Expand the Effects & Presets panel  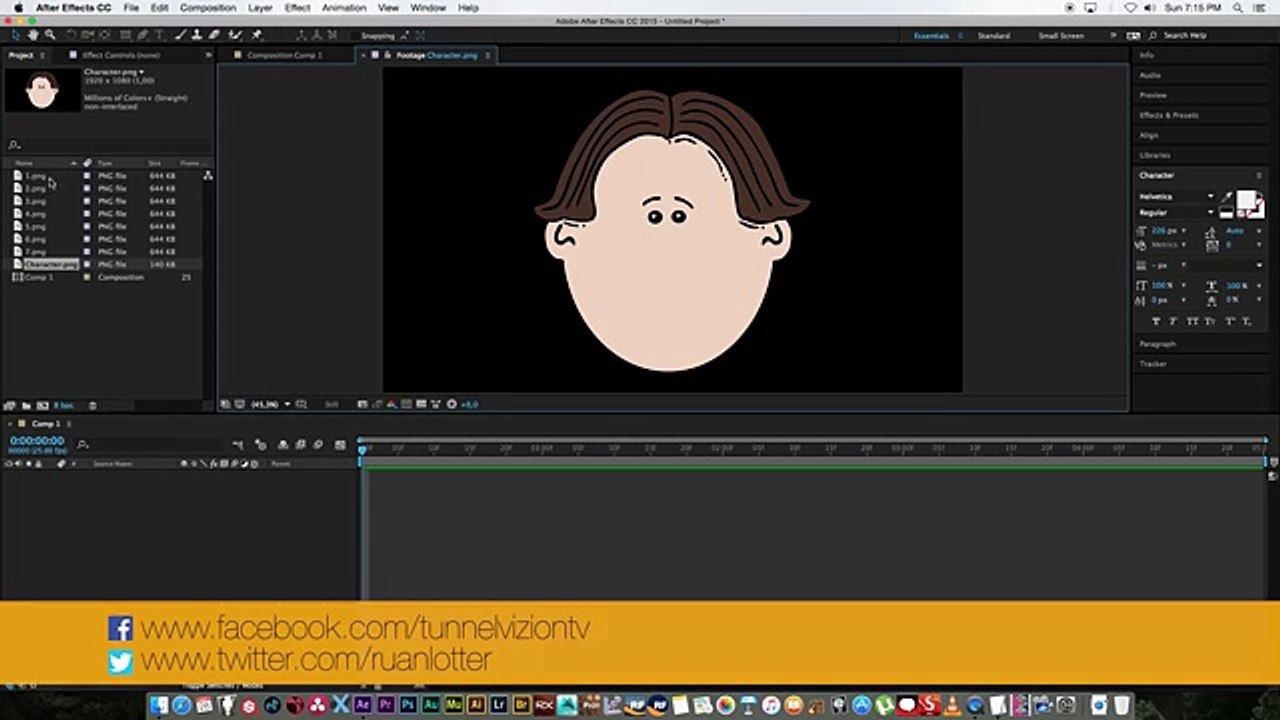(1169, 115)
